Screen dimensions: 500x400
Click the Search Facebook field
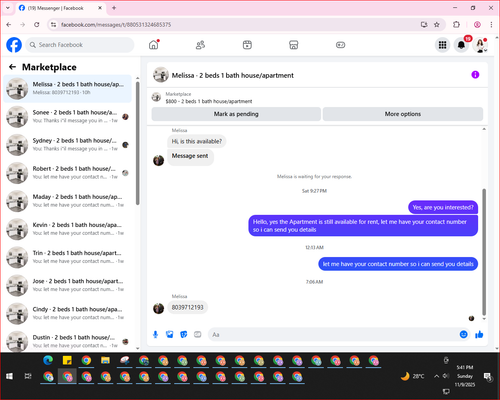click(80, 45)
